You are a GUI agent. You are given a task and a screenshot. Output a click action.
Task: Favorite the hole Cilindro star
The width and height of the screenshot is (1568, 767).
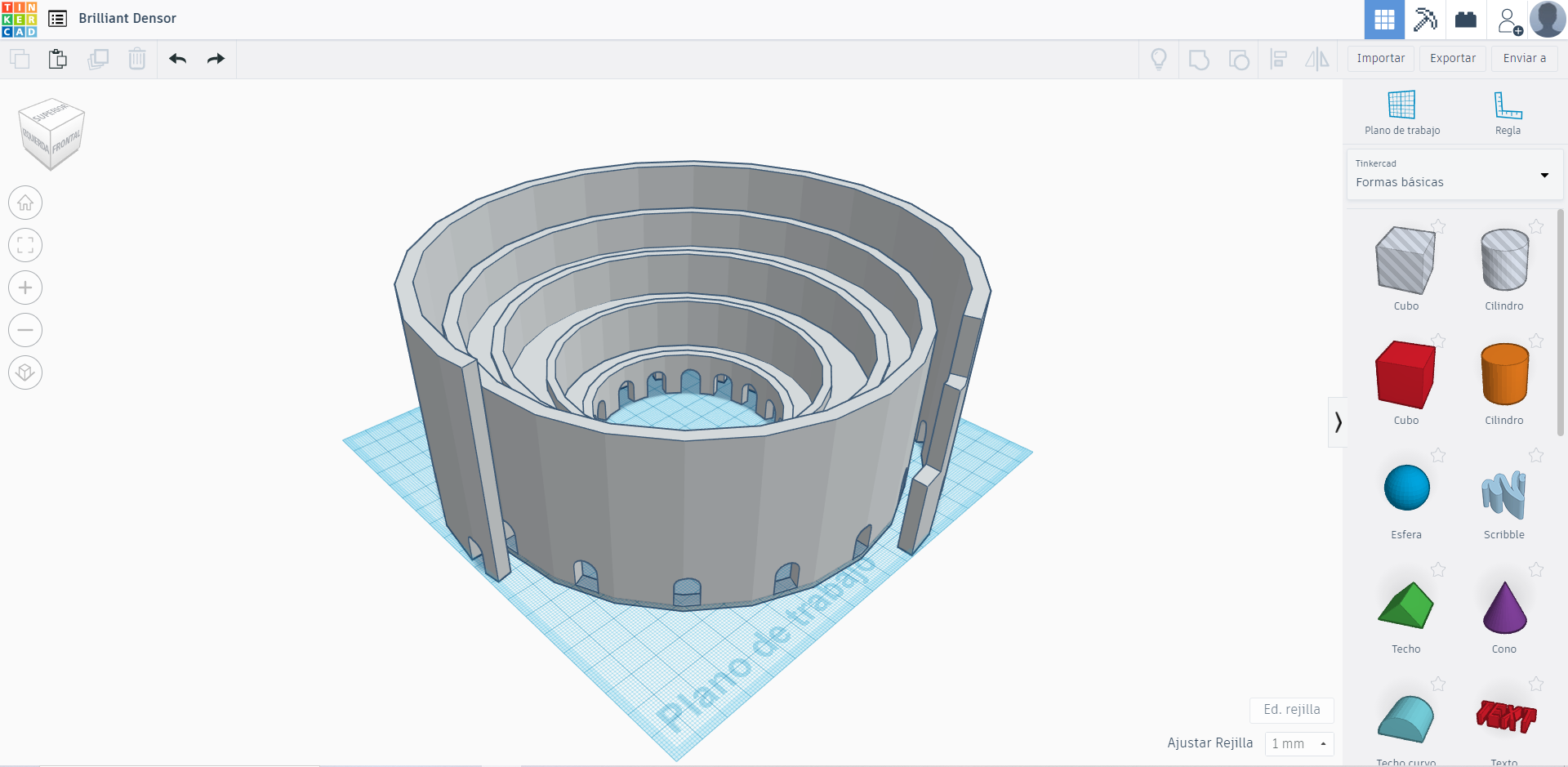(1536, 226)
